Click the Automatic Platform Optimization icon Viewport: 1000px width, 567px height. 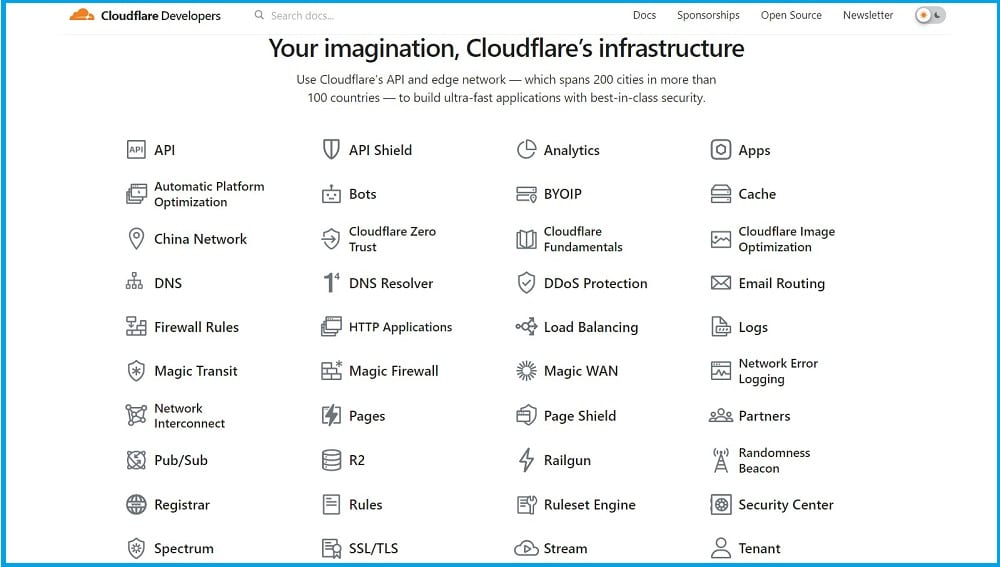(x=136, y=194)
